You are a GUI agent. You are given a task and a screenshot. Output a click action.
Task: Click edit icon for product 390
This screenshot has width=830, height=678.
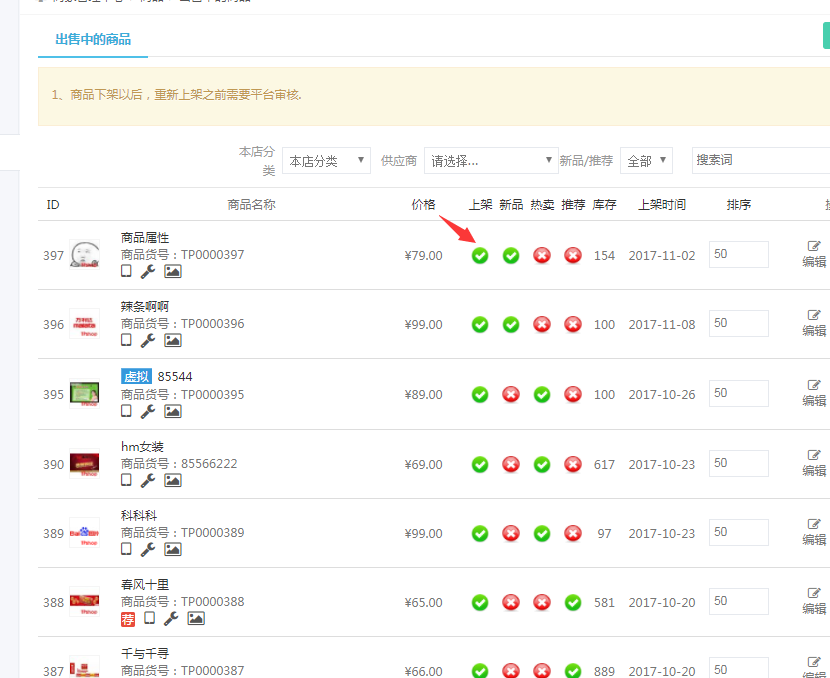[x=814, y=455]
